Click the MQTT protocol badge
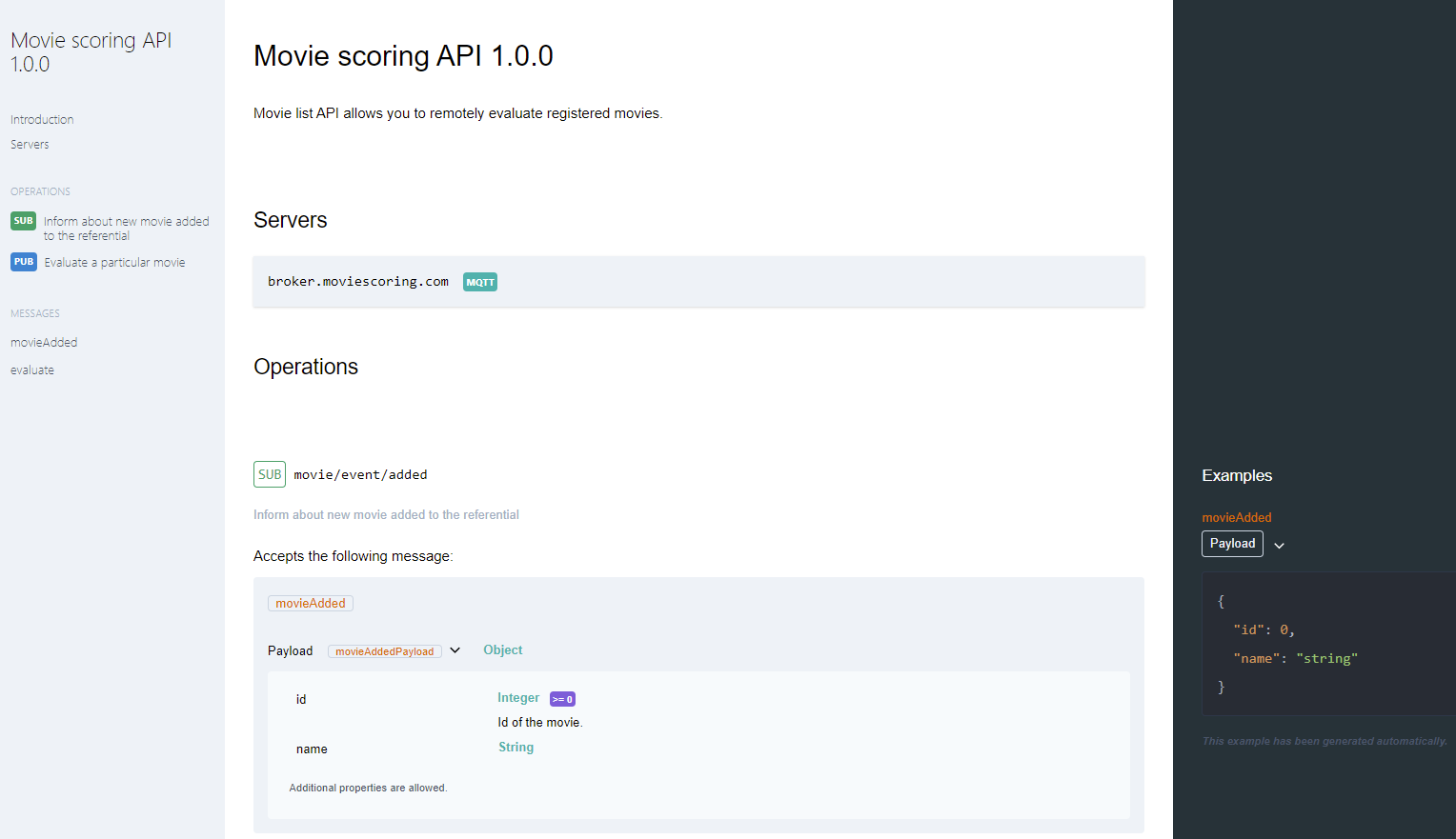The image size is (1456, 839). pyautogui.click(x=479, y=282)
